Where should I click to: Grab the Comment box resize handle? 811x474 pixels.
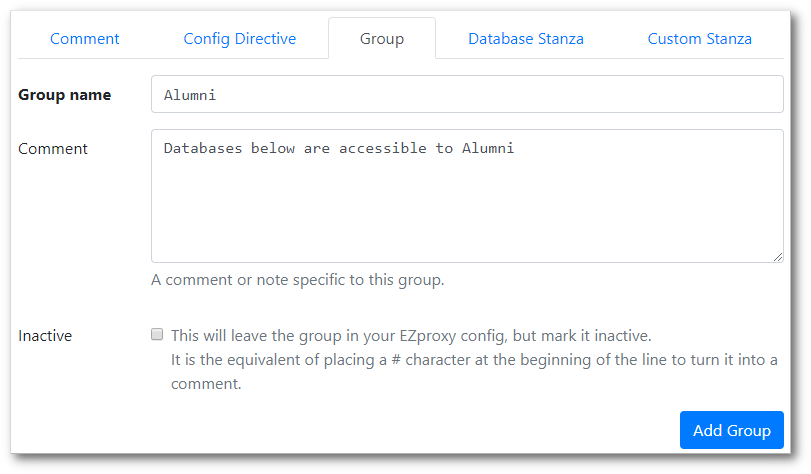coord(778,257)
